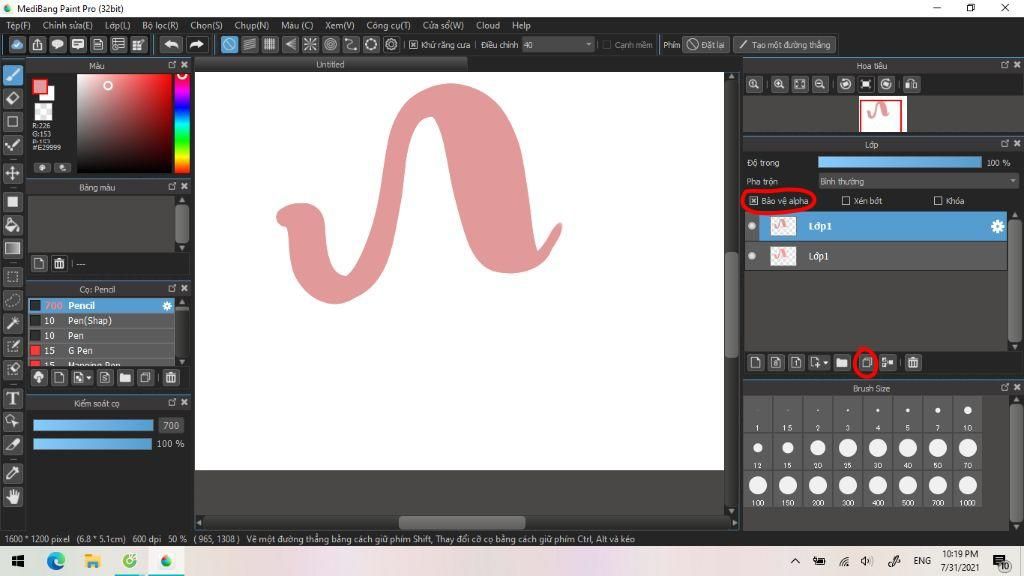The height and width of the screenshot is (576, 1024).
Task: Click the Redo arrow in toolbar
Action: coord(196,44)
